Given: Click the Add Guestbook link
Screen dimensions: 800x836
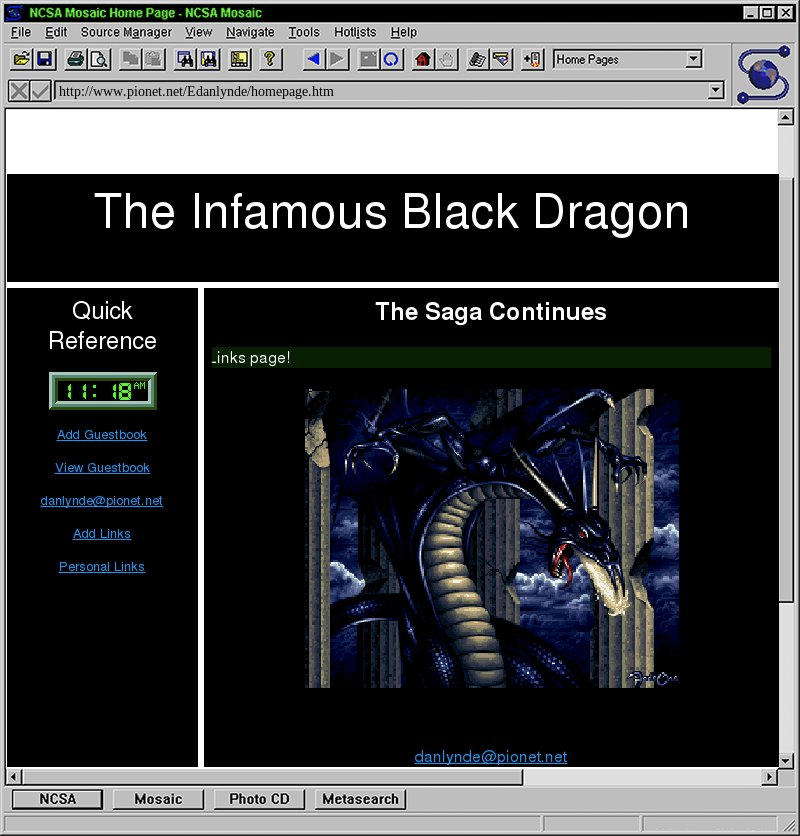Looking at the screenshot, I should tap(102, 435).
